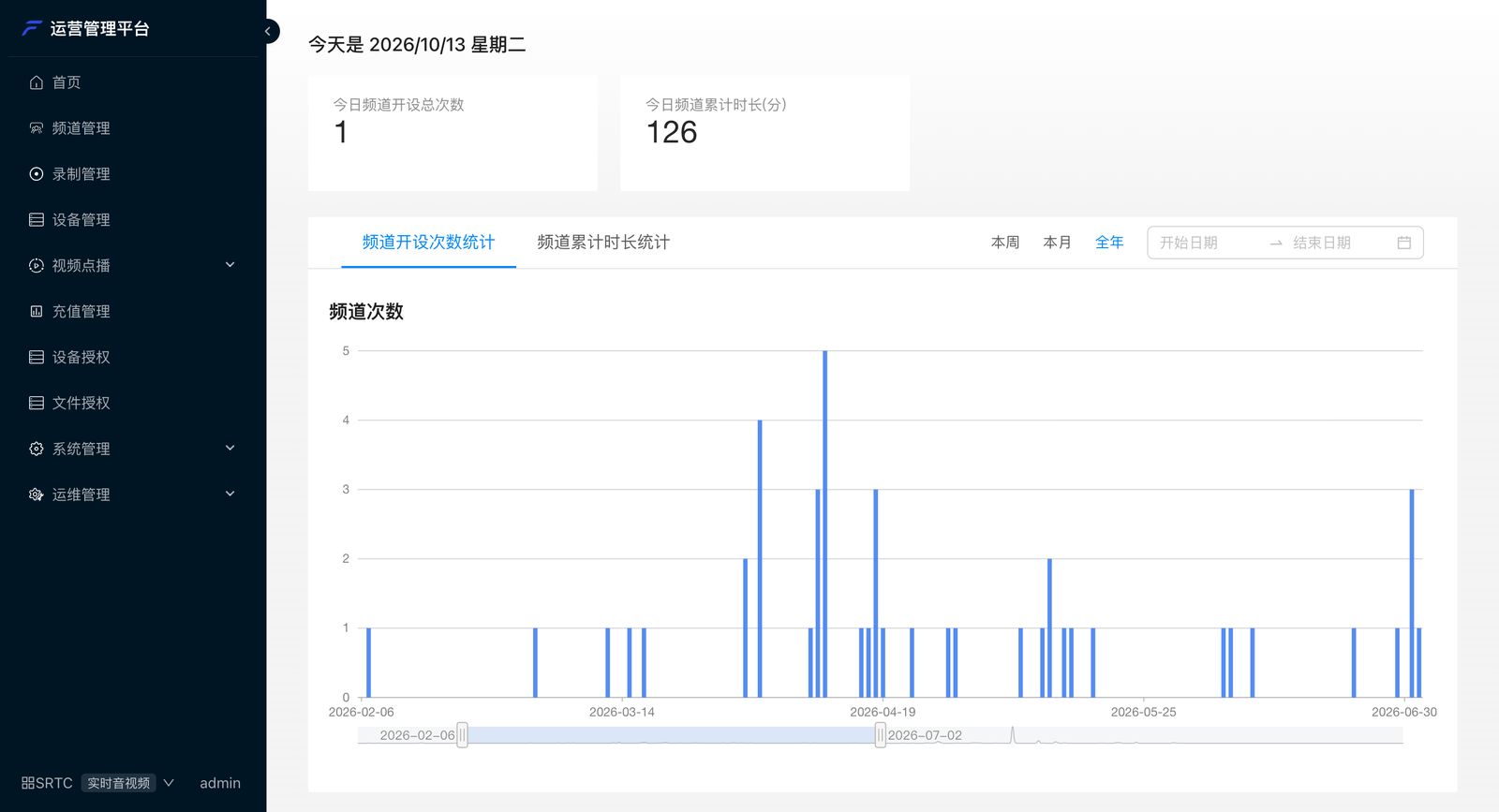Click the 系统管理 gear icon
The width and height of the screenshot is (1499, 812).
(37, 450)
